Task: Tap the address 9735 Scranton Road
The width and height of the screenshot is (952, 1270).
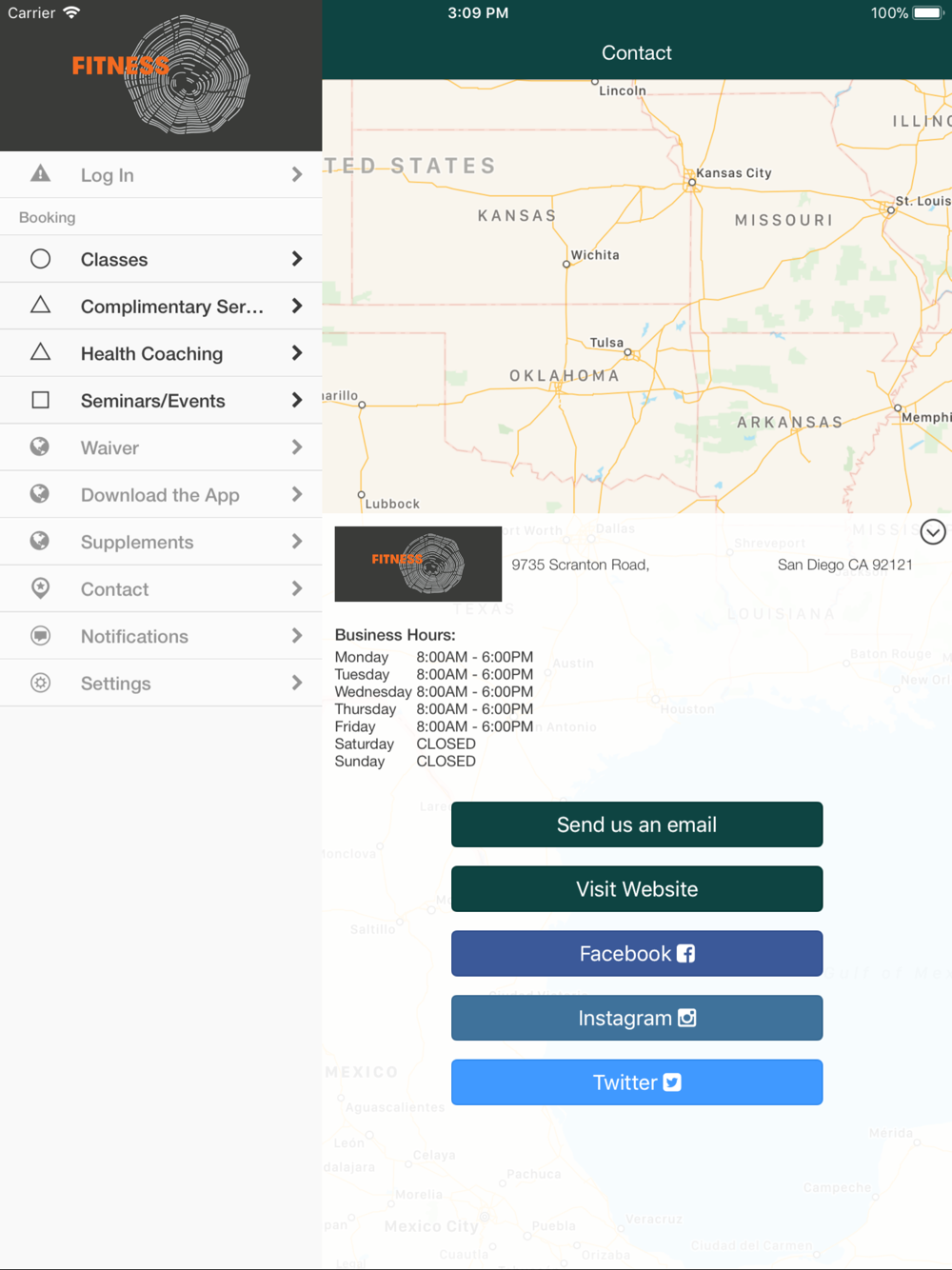Action: point(581,565)
